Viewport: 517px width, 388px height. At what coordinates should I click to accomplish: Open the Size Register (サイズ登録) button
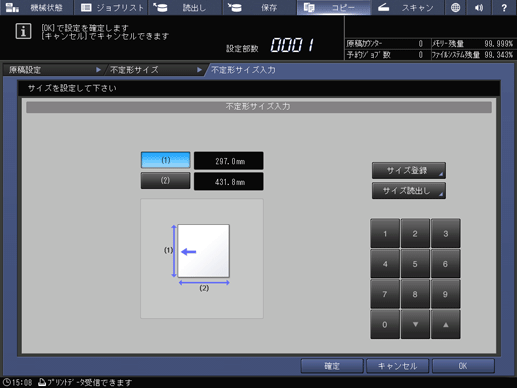tap(409, 171)
